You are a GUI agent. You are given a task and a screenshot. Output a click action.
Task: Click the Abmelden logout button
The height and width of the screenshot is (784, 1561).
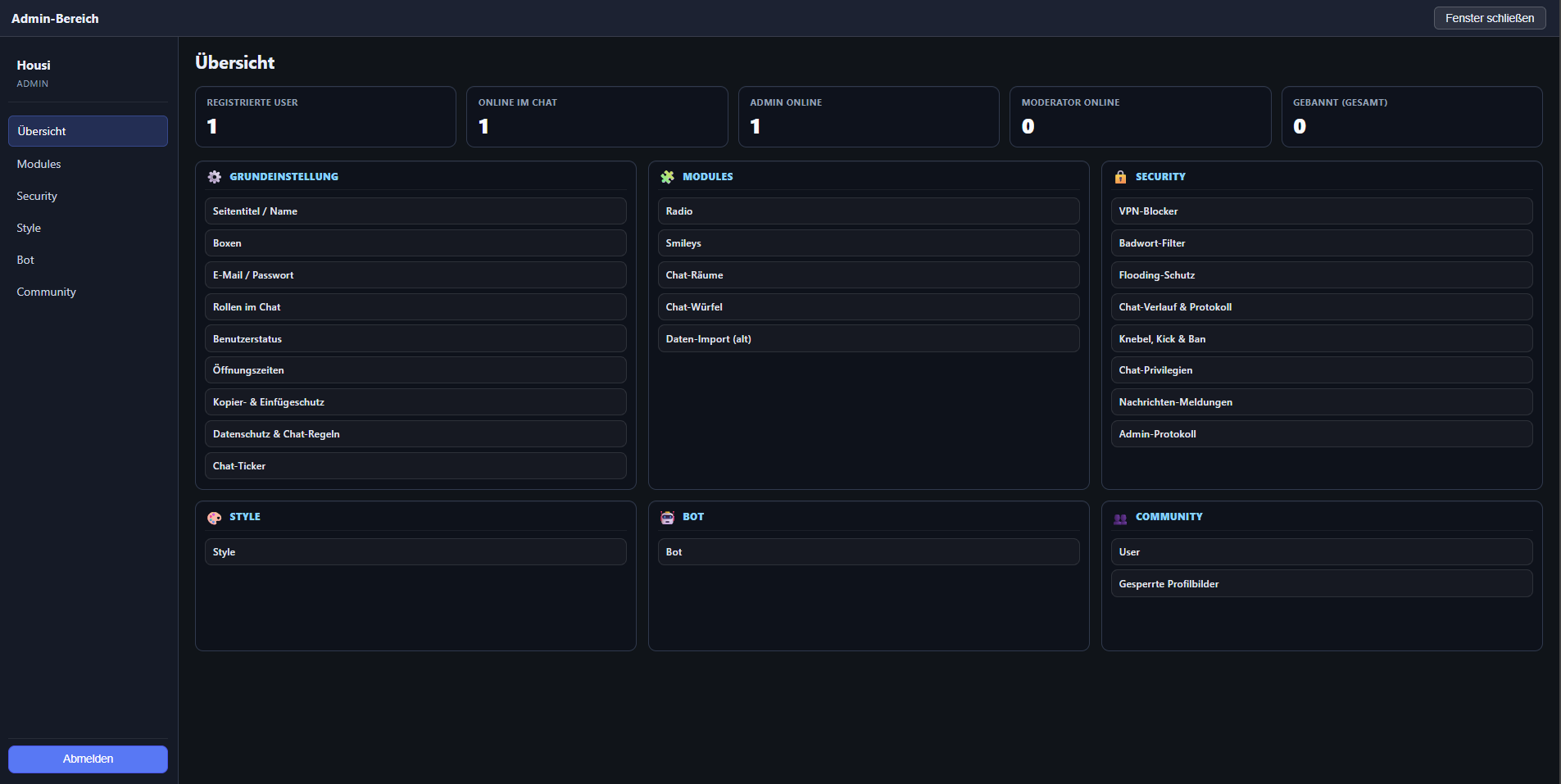[88, 759]
